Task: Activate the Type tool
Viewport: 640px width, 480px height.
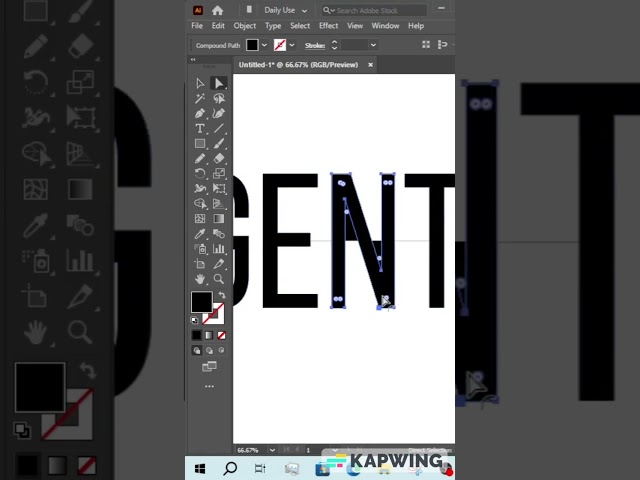Action: pyautogui.click(x=200, y=129)
